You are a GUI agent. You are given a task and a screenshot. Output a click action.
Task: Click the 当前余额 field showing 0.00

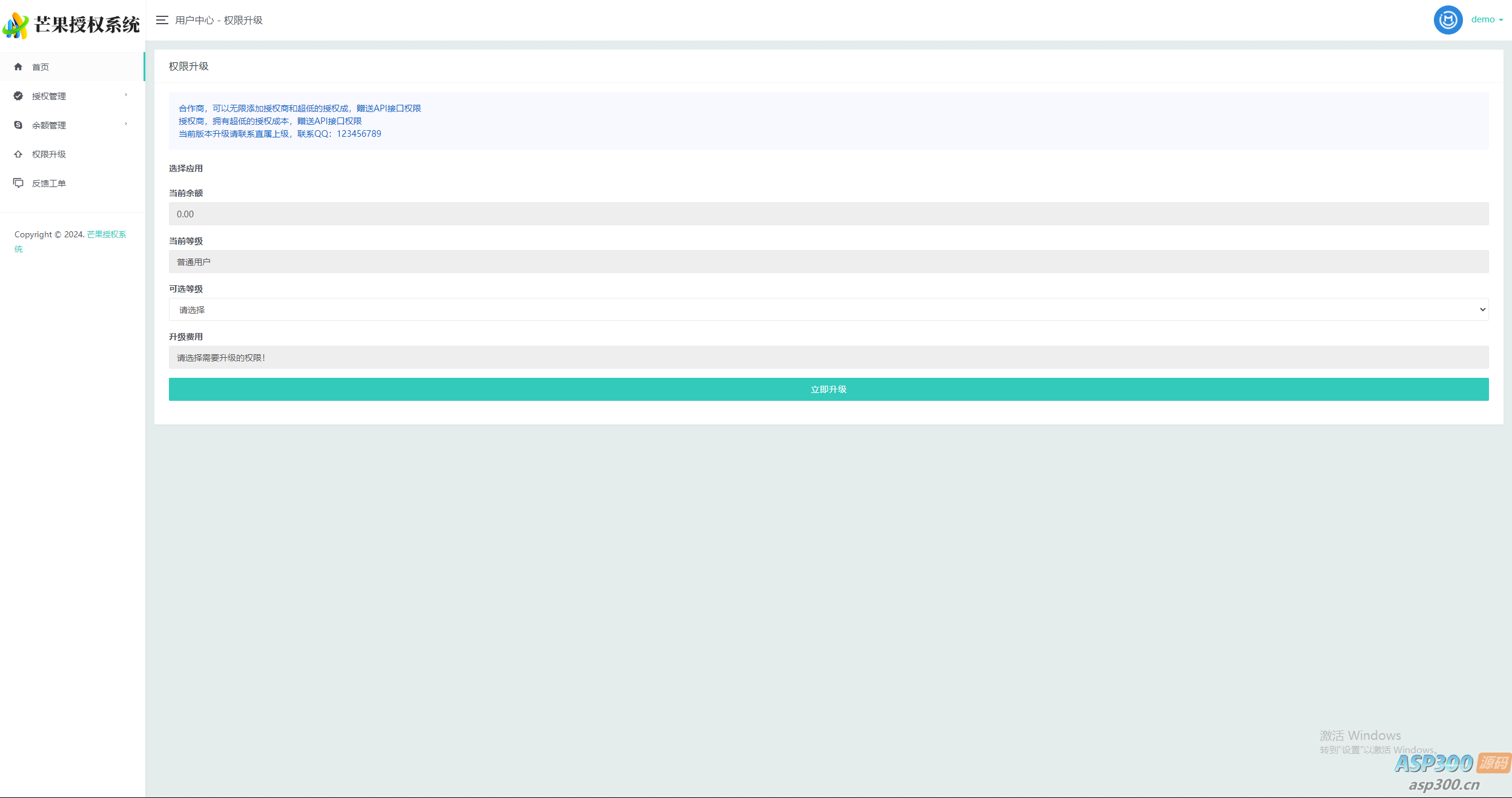pos(828,214)
